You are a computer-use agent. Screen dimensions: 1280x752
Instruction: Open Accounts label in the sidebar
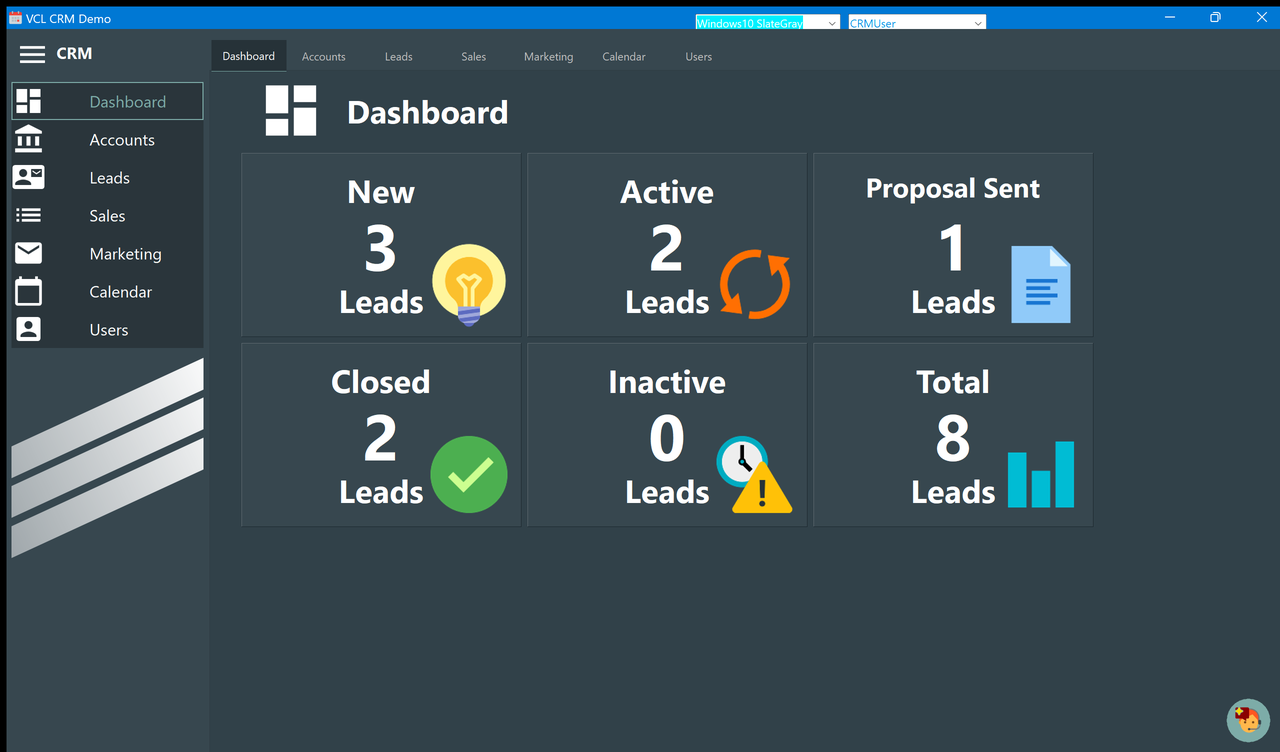pyautogui.click(x=122, y=140)
